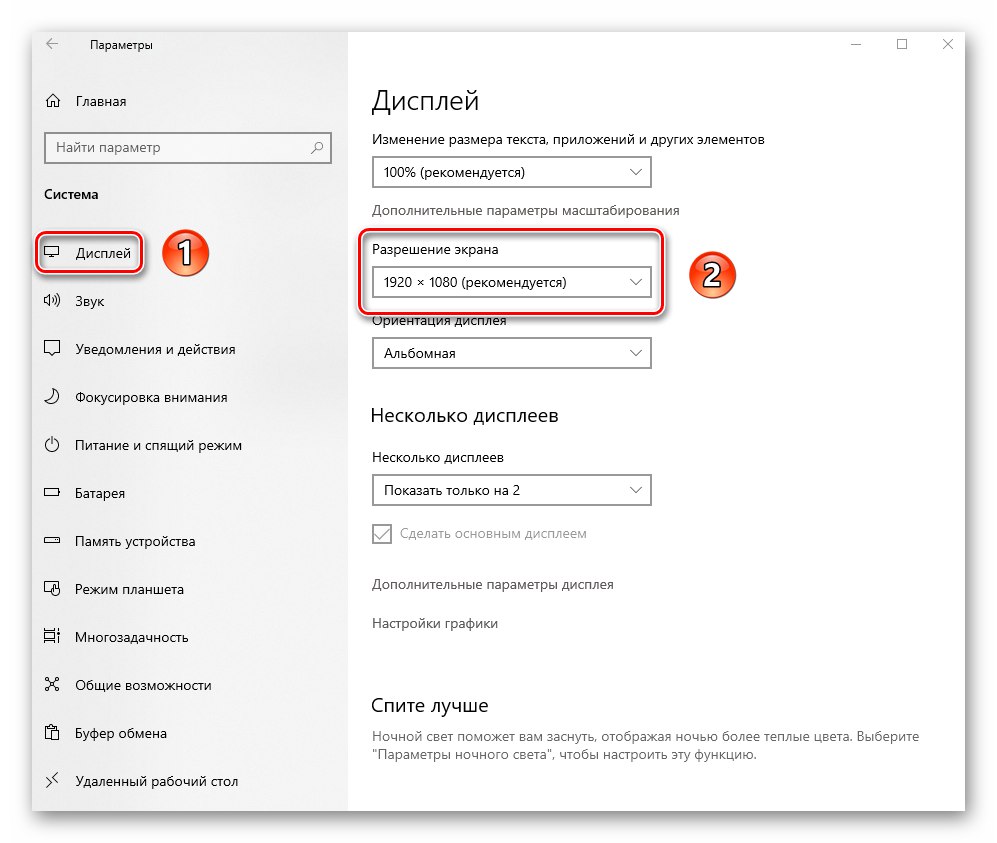
Task: Expand the Ориентация дисплея dropdown
Action: [x=511, y=353]
